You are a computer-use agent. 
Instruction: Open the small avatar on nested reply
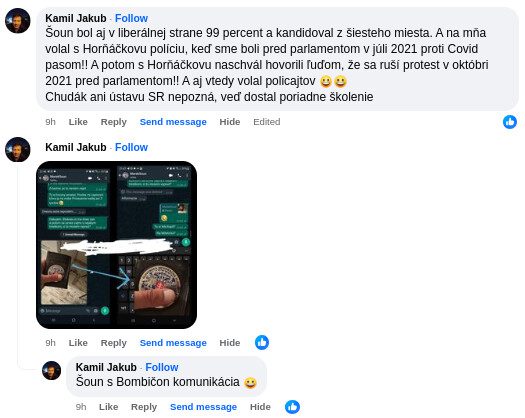pyautogui.click(x=51, y=370)
